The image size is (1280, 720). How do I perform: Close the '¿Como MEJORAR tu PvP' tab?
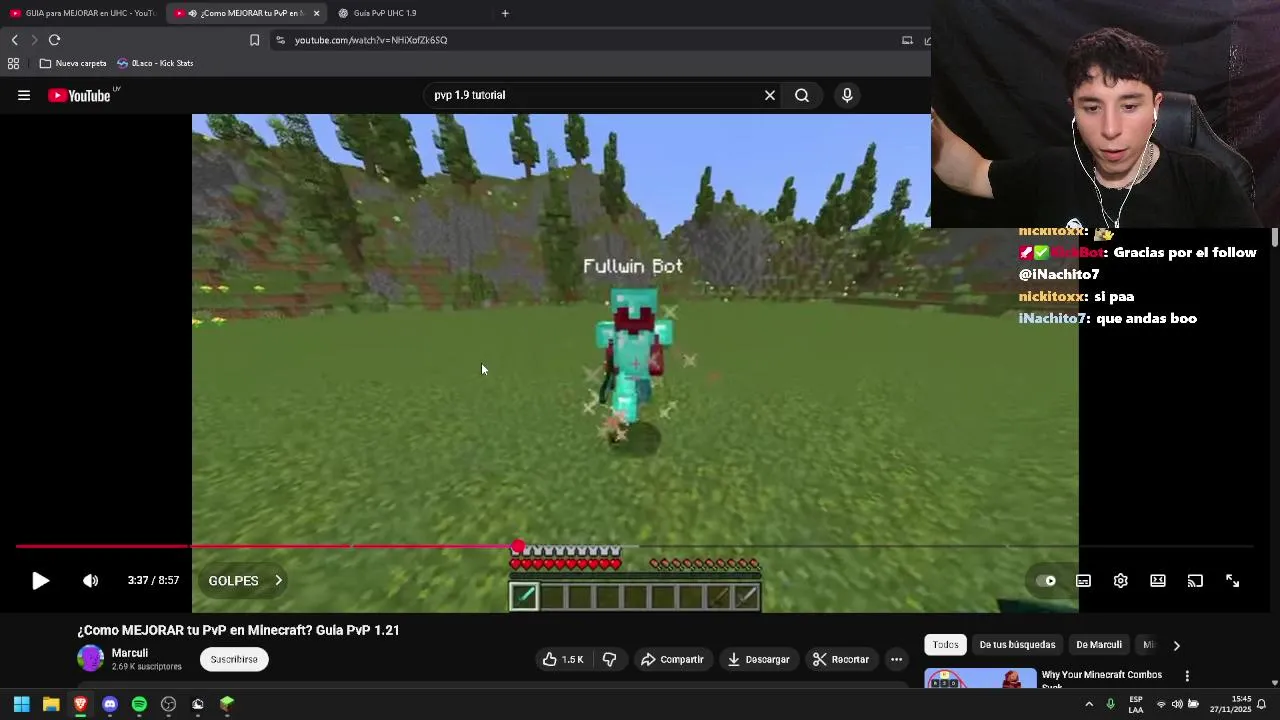click(x=316, y=13)
